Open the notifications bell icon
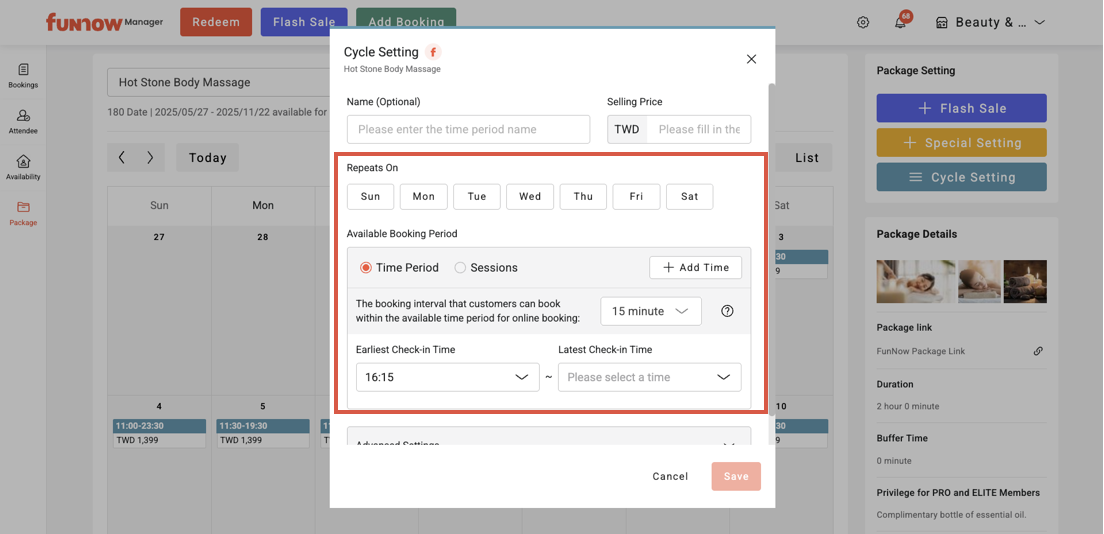The image size is (1104, 534). 900,22
